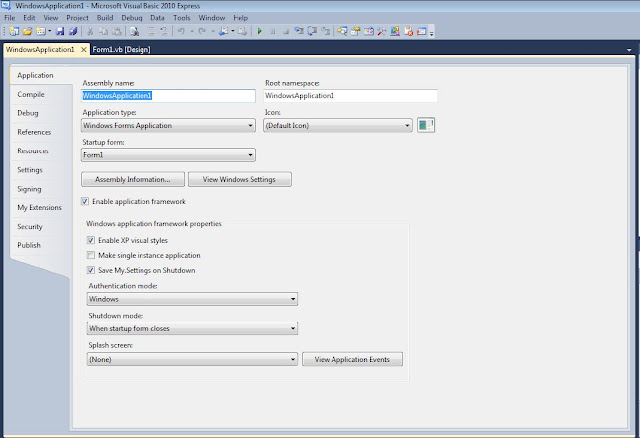Click the Break All pause icon
The image size is (640, 438).
pyautogui.click(x=273, y=31)
